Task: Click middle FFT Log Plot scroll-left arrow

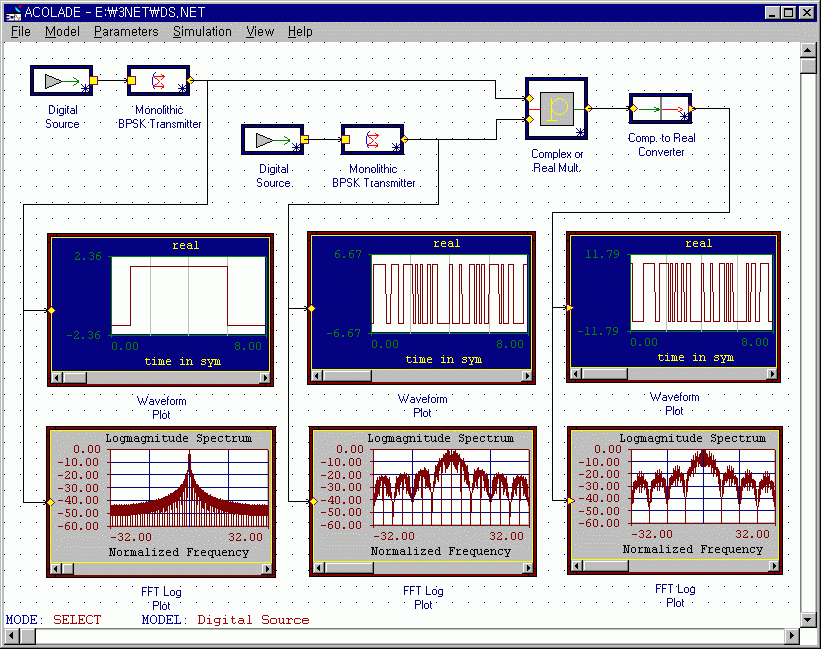Action: 318,567
